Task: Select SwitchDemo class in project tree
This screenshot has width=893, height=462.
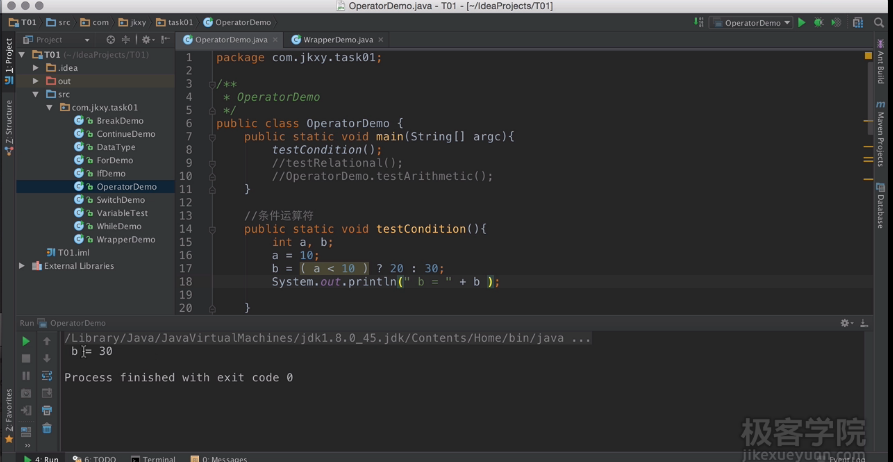Action: (x=120, y=200)
